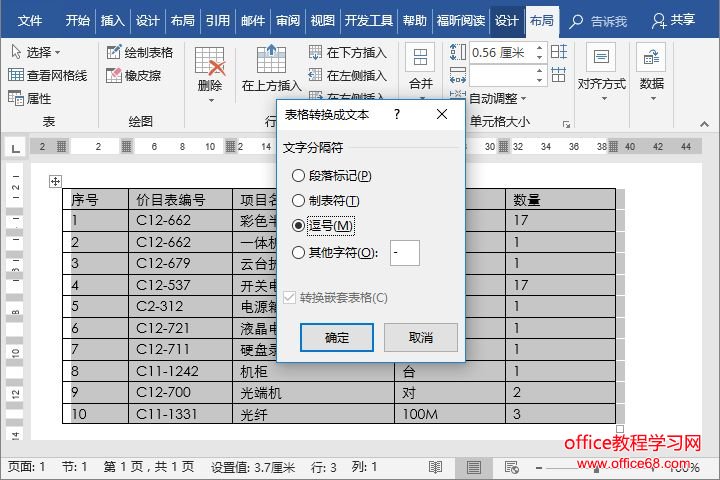The height and width of the screenshot is (480, 720).
Task: Open the Review (审阅) tab
Action: click(288, 21)
